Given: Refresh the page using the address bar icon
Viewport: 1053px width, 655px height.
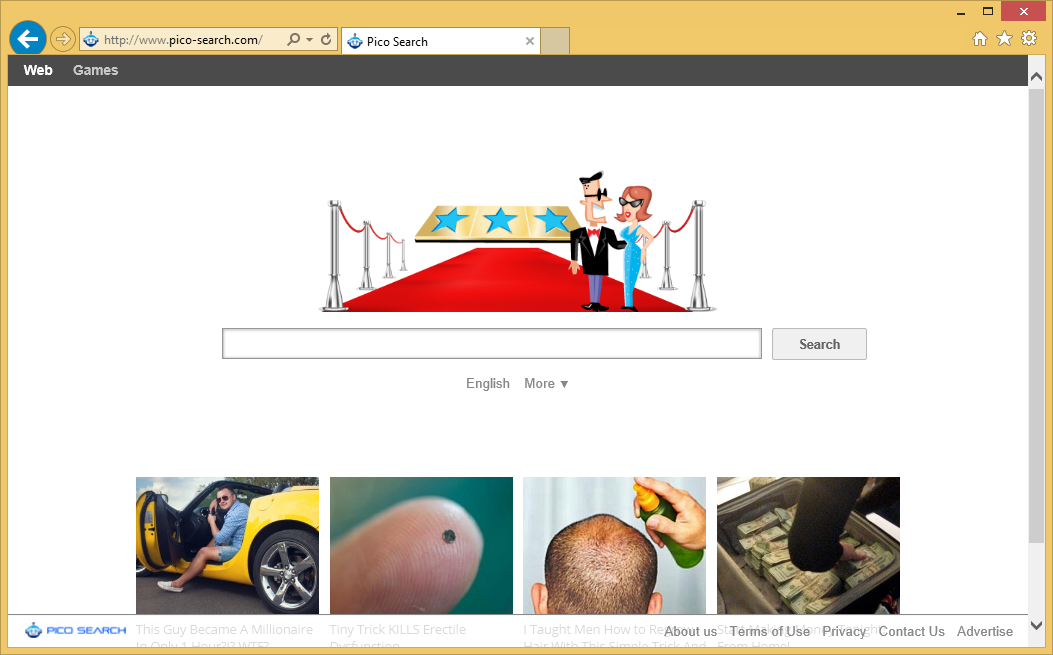Looking at the screenshot, I should click(x=326, y=38).
